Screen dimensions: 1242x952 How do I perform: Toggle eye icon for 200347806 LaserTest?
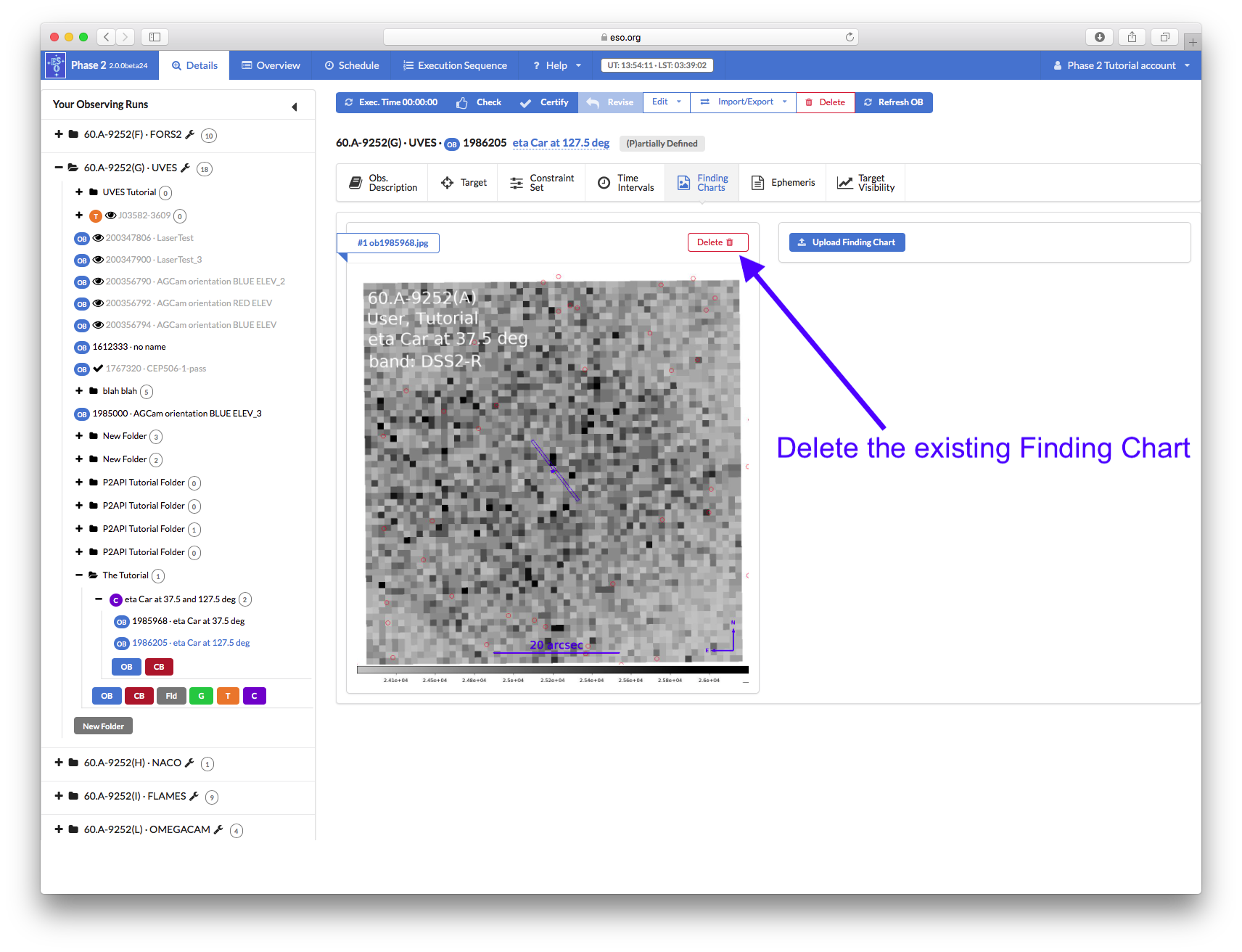click(98, 238)
